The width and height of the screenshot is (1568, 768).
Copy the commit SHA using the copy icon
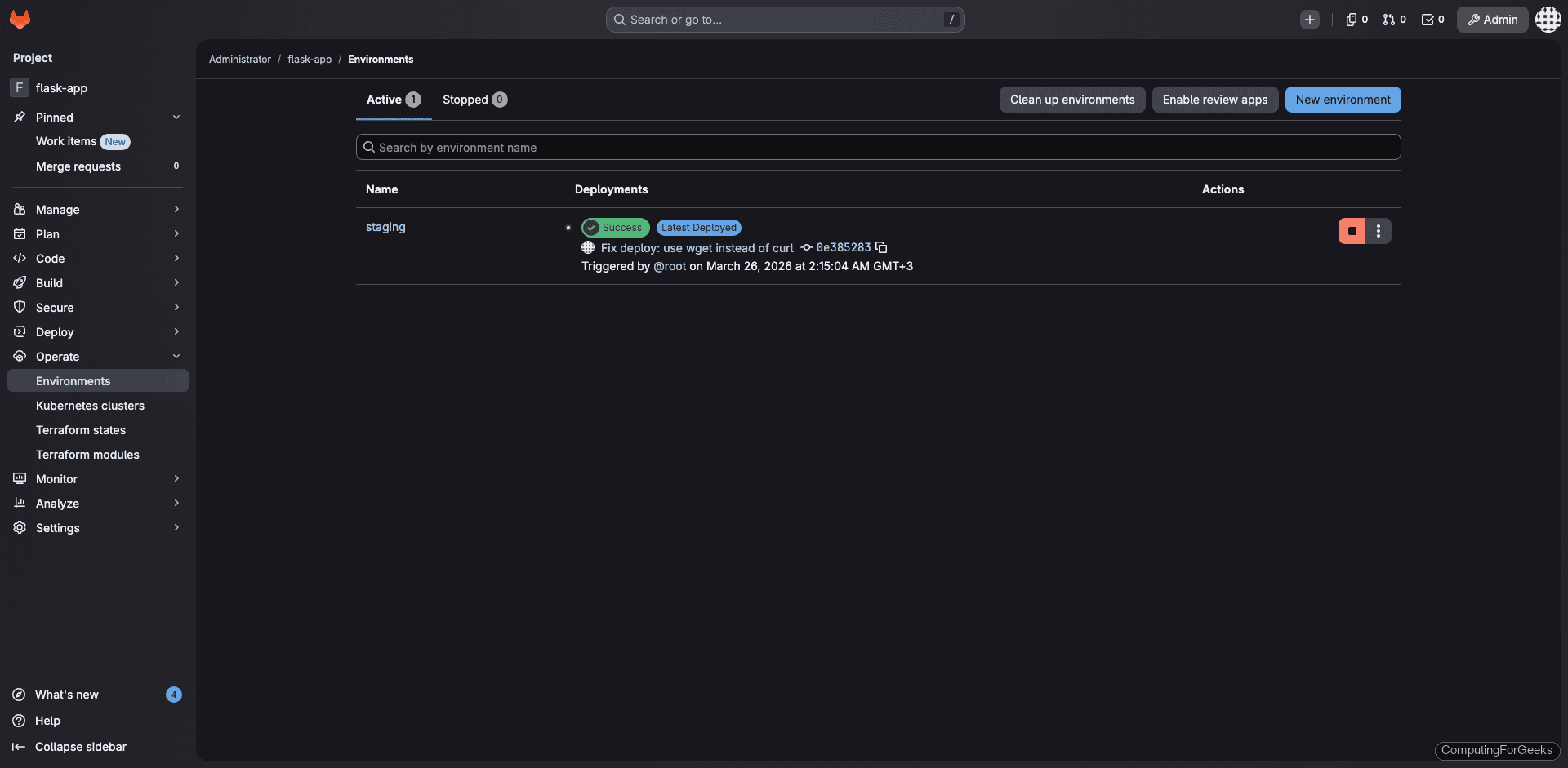(x=881, y=247)
